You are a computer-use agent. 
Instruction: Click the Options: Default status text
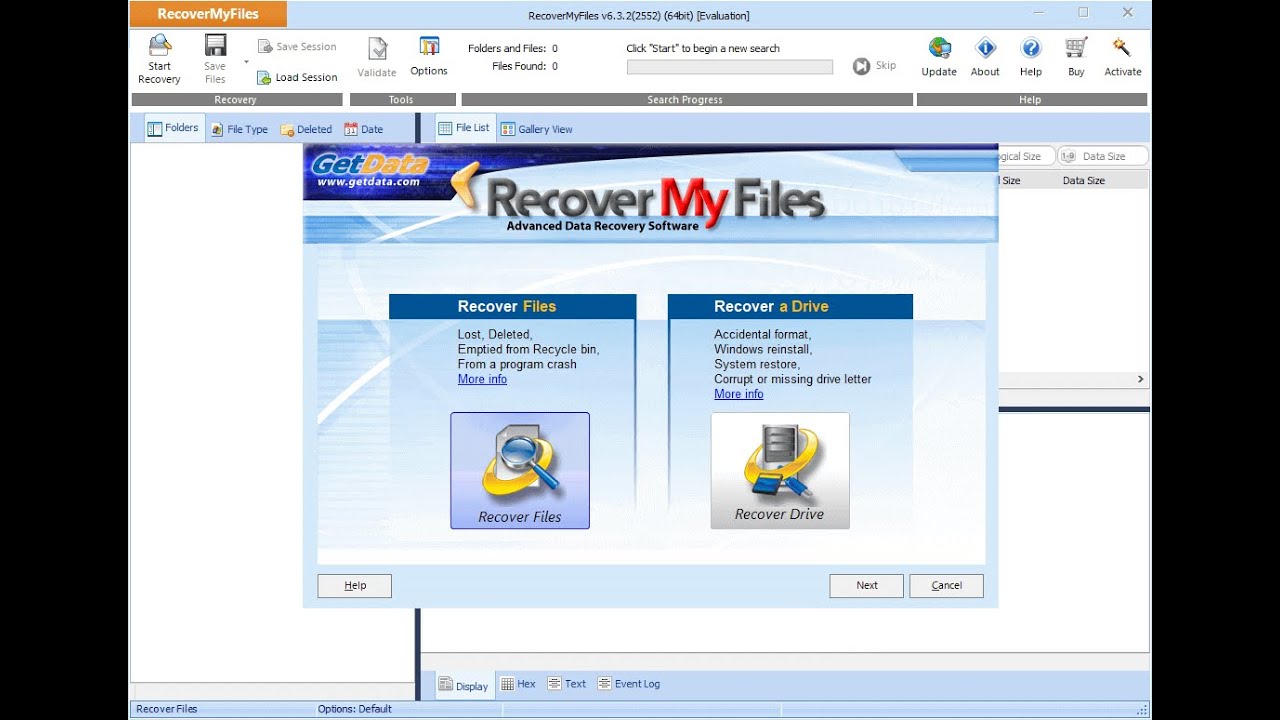(355, 709)
